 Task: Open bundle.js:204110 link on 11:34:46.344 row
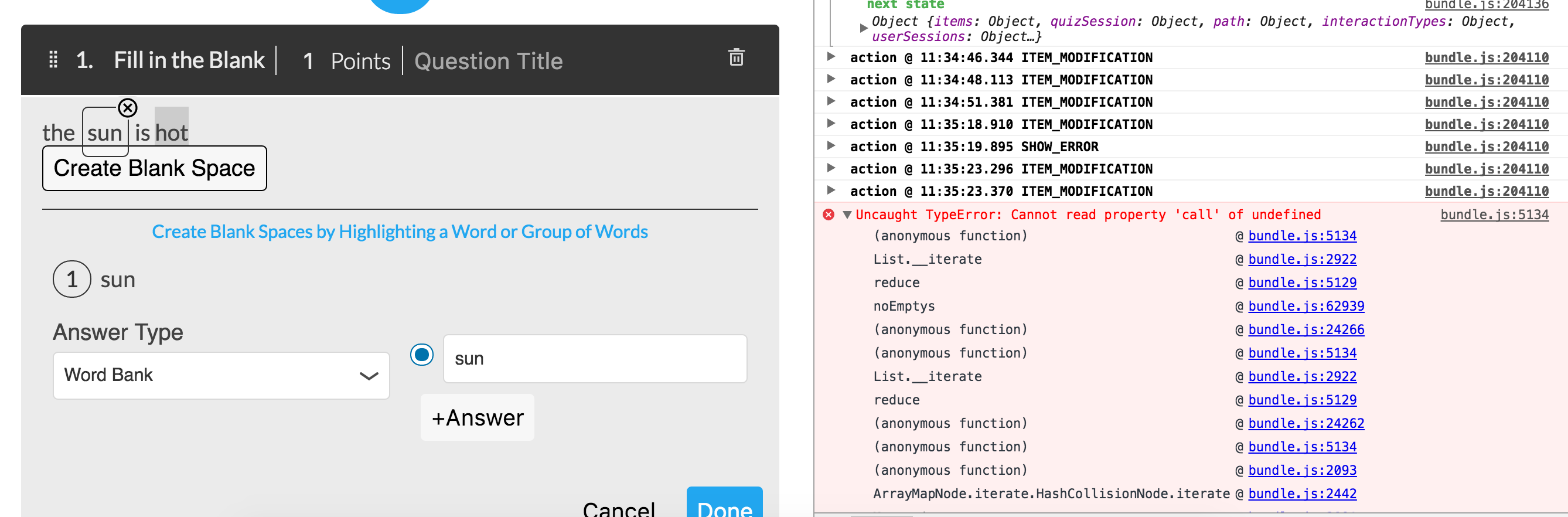(x=1487, y=58)
